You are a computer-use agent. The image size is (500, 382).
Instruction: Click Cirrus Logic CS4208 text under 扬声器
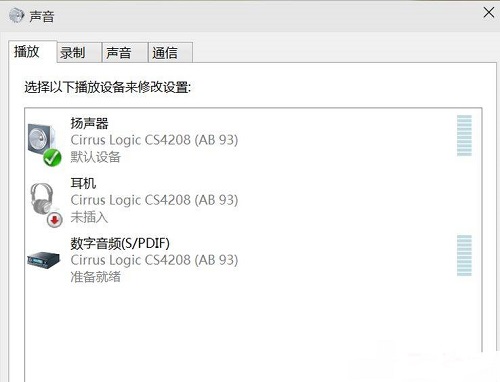(154, 140)
